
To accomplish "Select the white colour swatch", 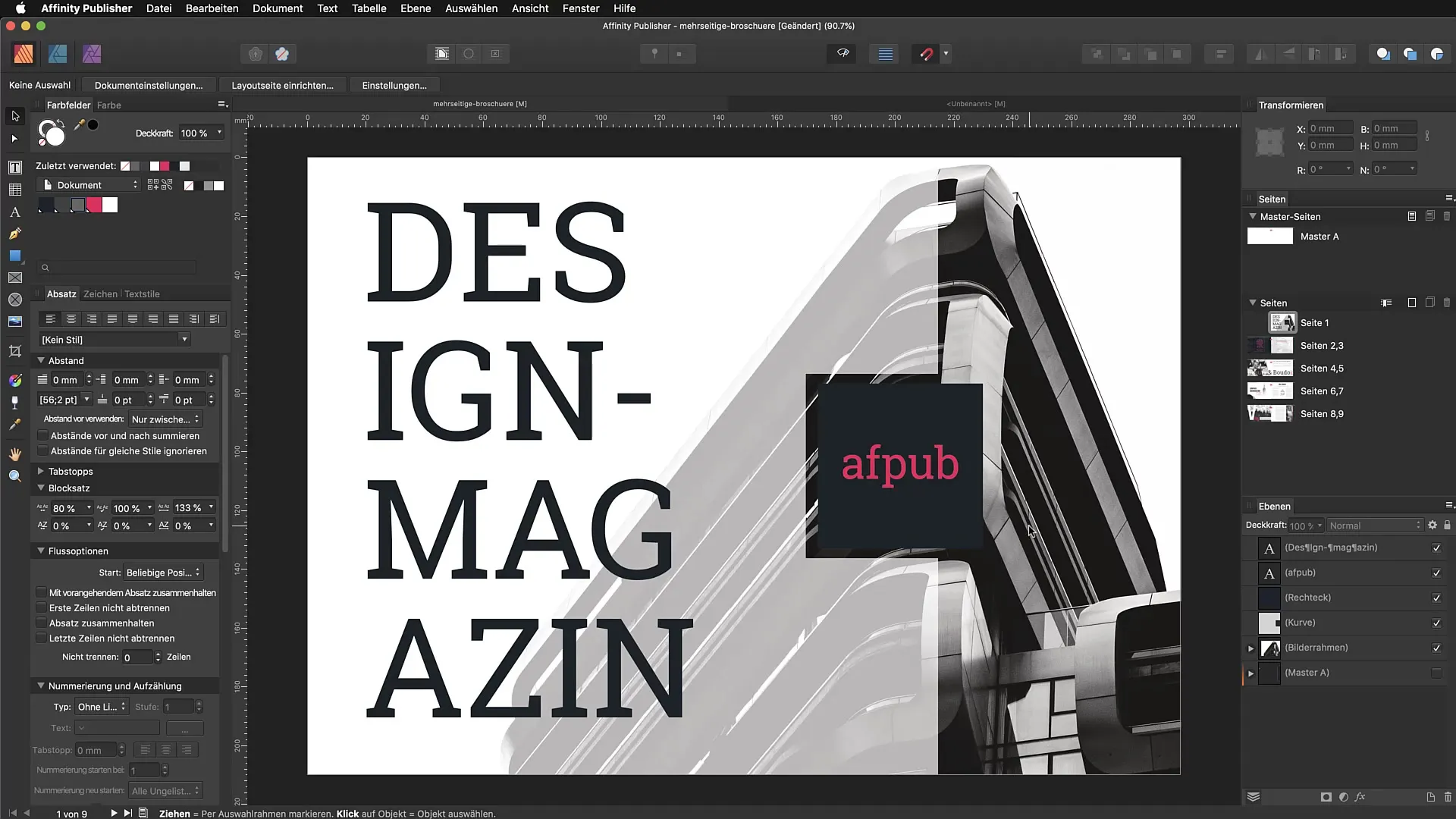I will click(111, 205).
